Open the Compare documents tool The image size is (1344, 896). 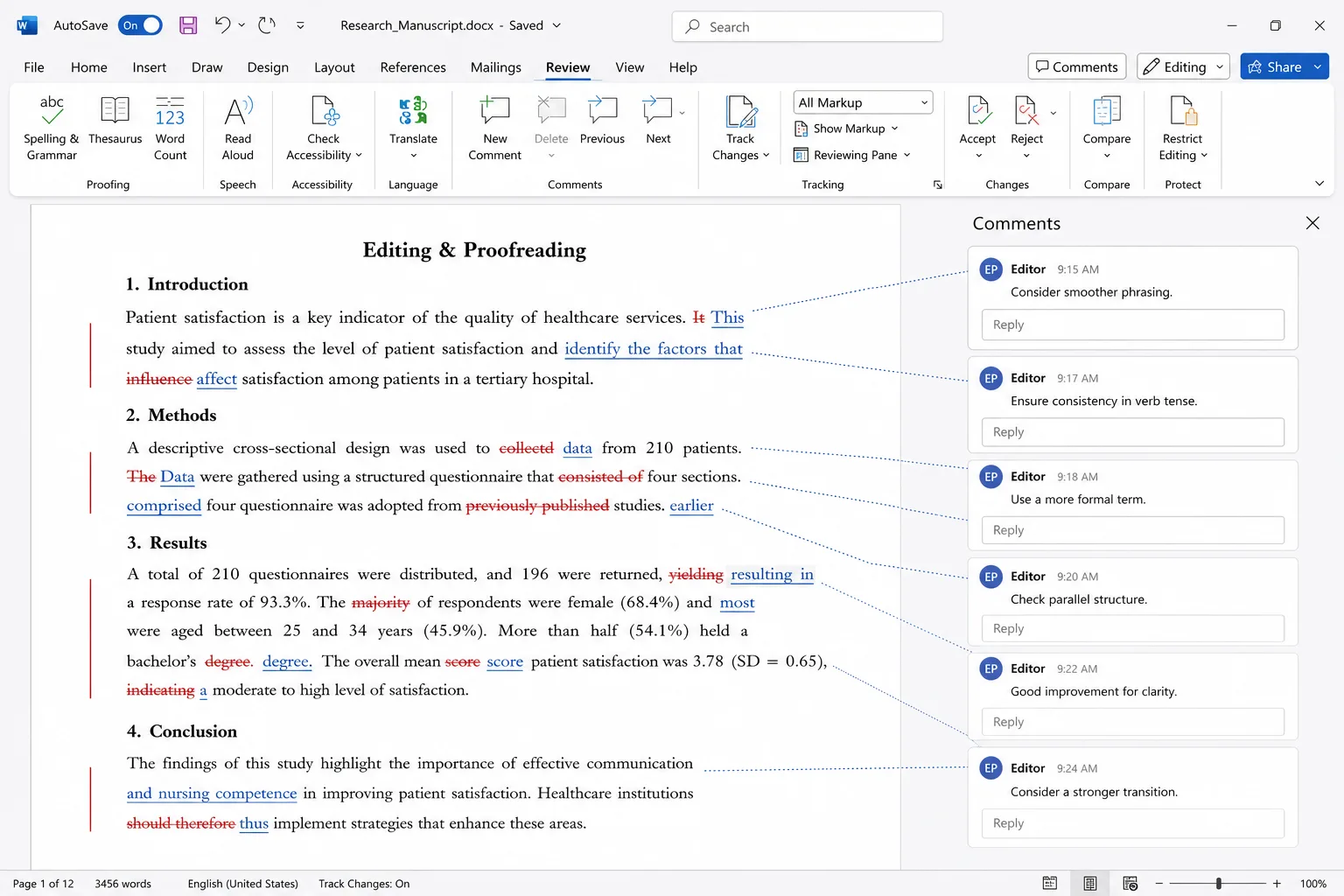pyautogui.click(x=1107, y=128)
